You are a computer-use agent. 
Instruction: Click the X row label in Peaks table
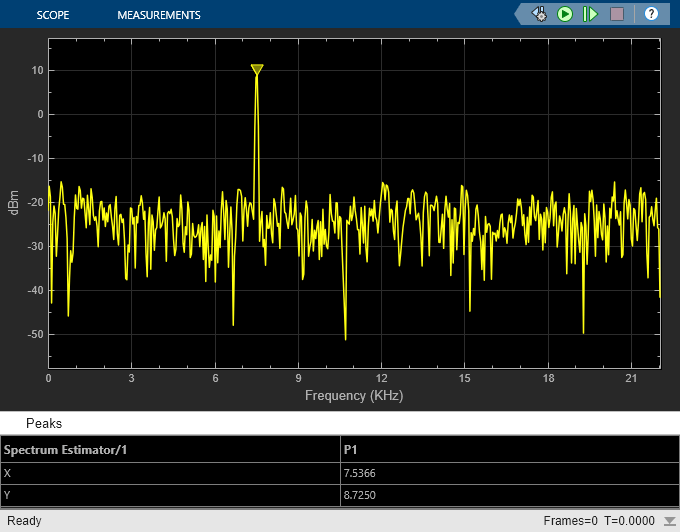[9, 473]
